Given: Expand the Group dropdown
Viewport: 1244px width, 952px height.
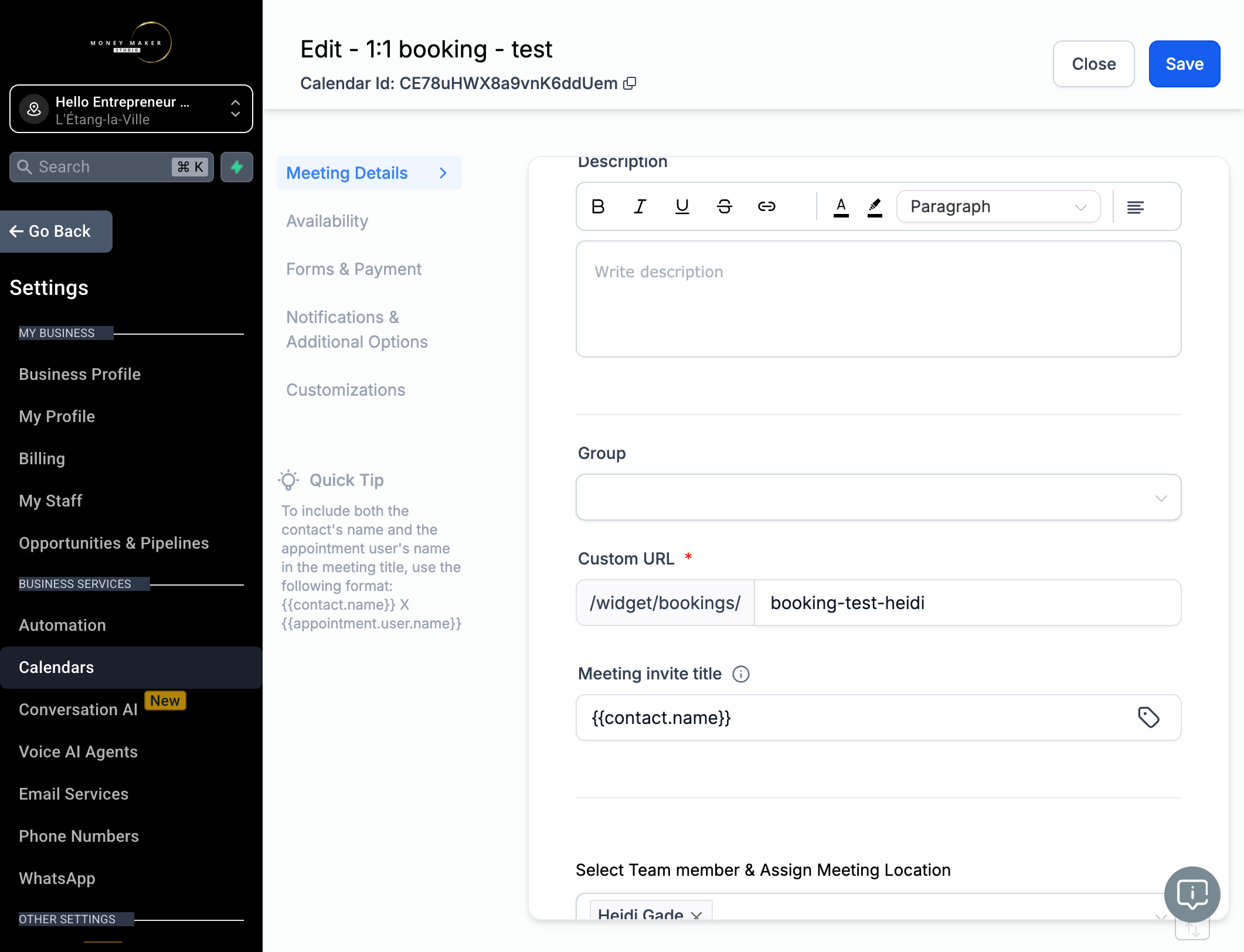Looking at the screenshot, I should pyautogui.click(x=879, y=497).
